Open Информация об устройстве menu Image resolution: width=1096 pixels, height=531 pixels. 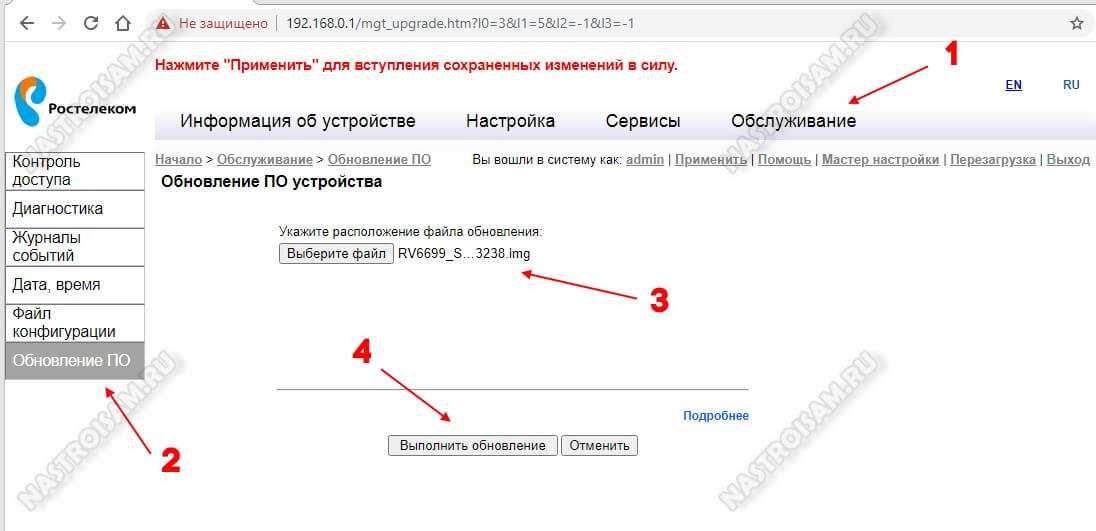click(x=297, y=121)
